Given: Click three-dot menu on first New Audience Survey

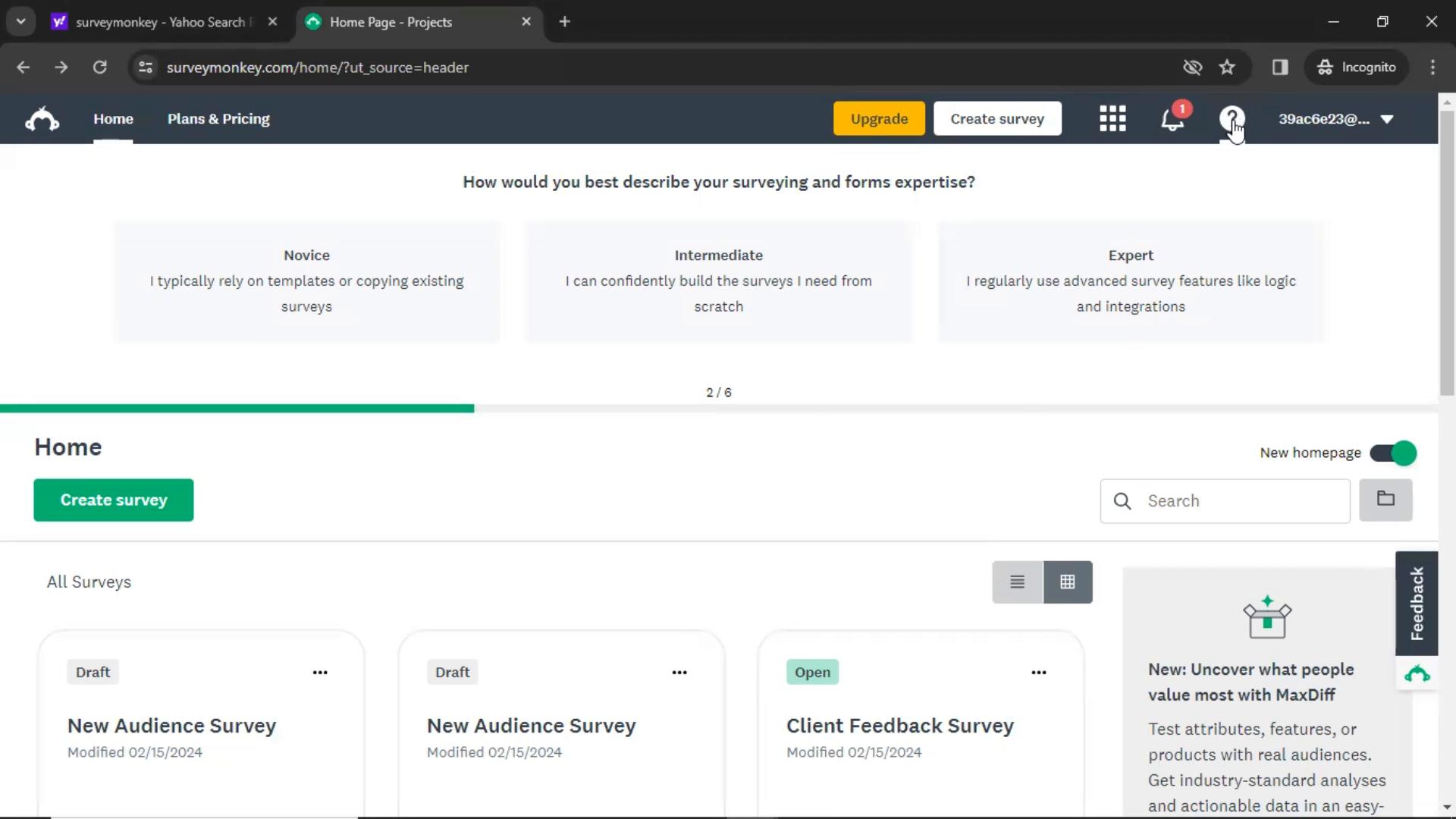Looking at the screenshot, I should (x=320, y=672).
